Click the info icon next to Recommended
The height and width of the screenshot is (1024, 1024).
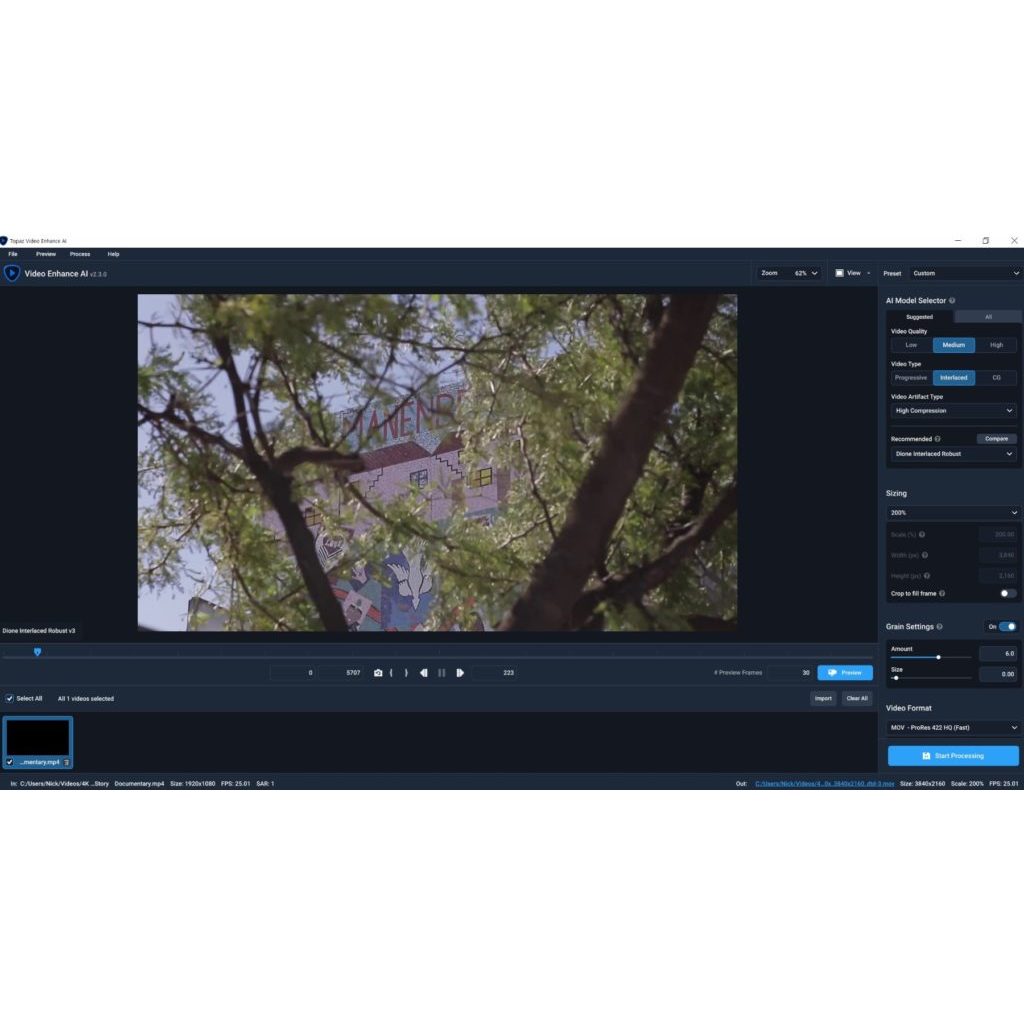[x=937, y=439]
